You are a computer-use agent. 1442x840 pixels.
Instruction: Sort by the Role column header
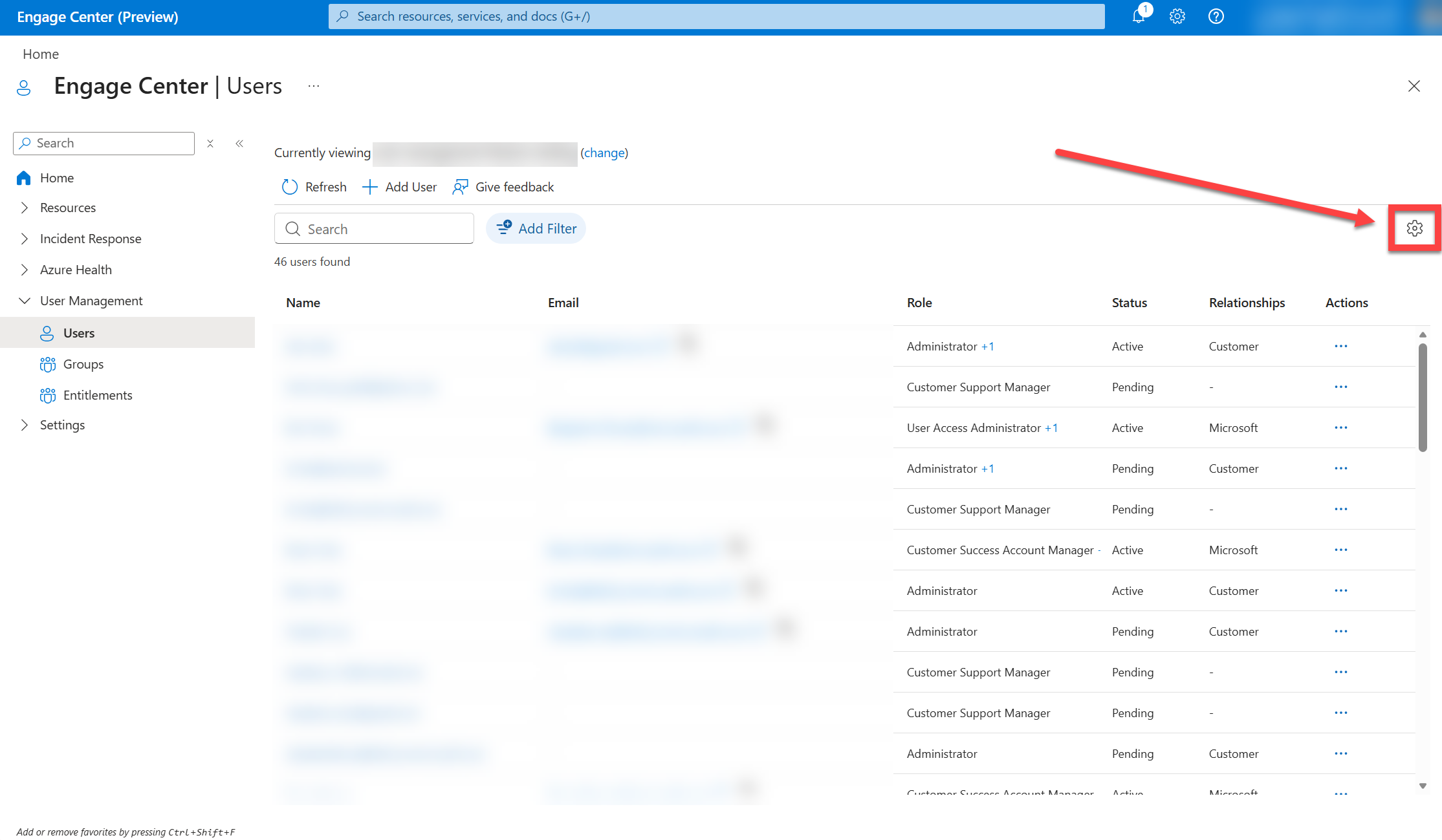[919, 303]
